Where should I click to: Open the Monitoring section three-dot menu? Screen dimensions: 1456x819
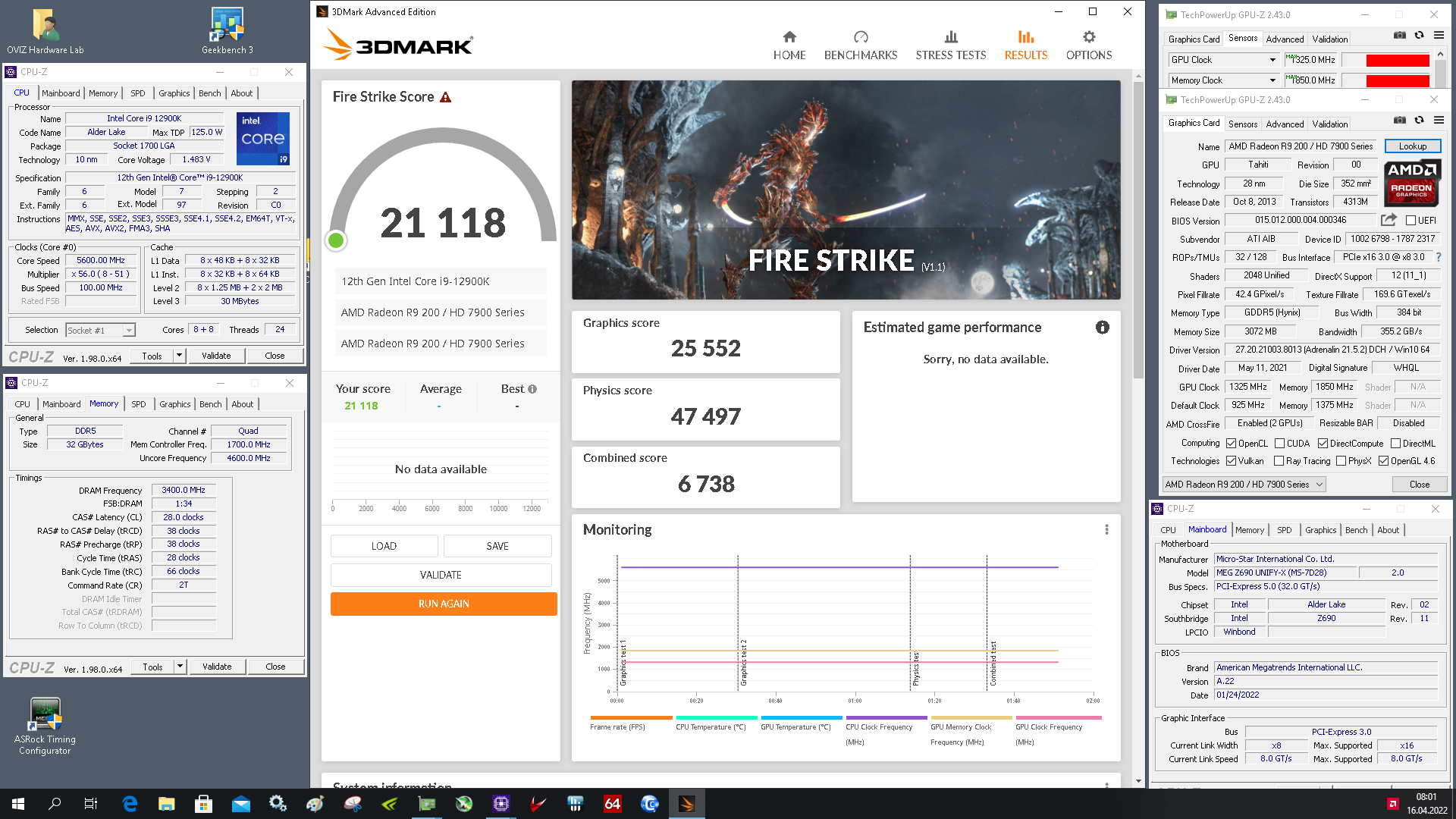tap(1106, 529)
